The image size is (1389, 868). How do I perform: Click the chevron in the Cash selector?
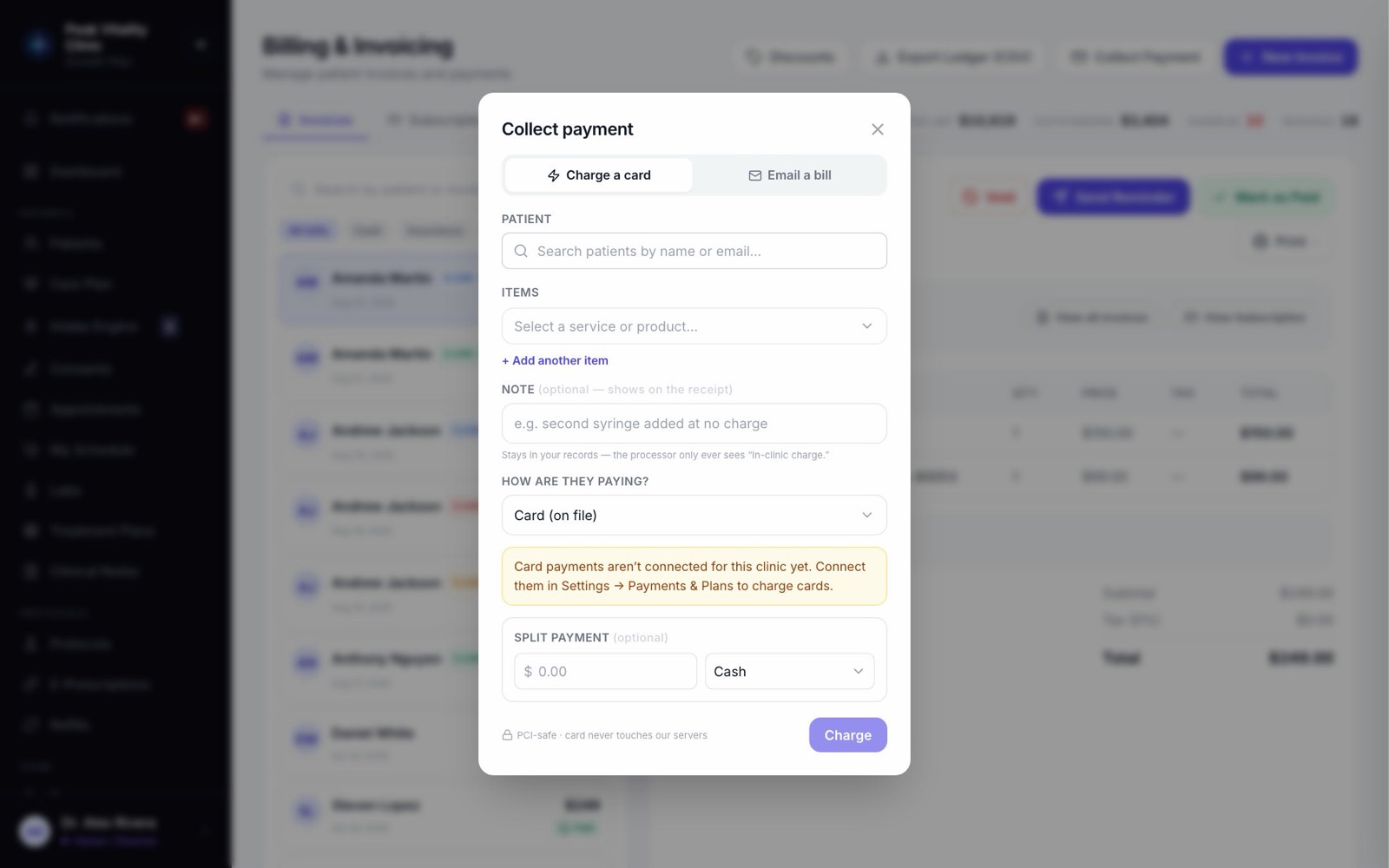coord(858,672)
